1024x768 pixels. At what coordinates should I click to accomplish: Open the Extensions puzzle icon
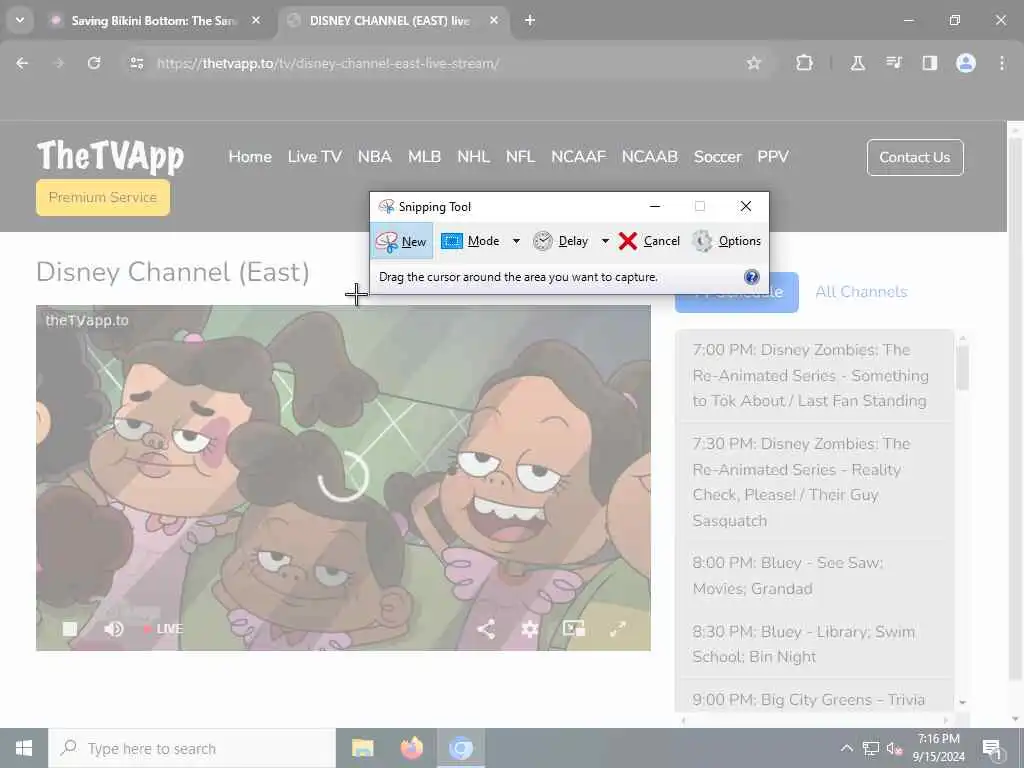pos(805,63)
